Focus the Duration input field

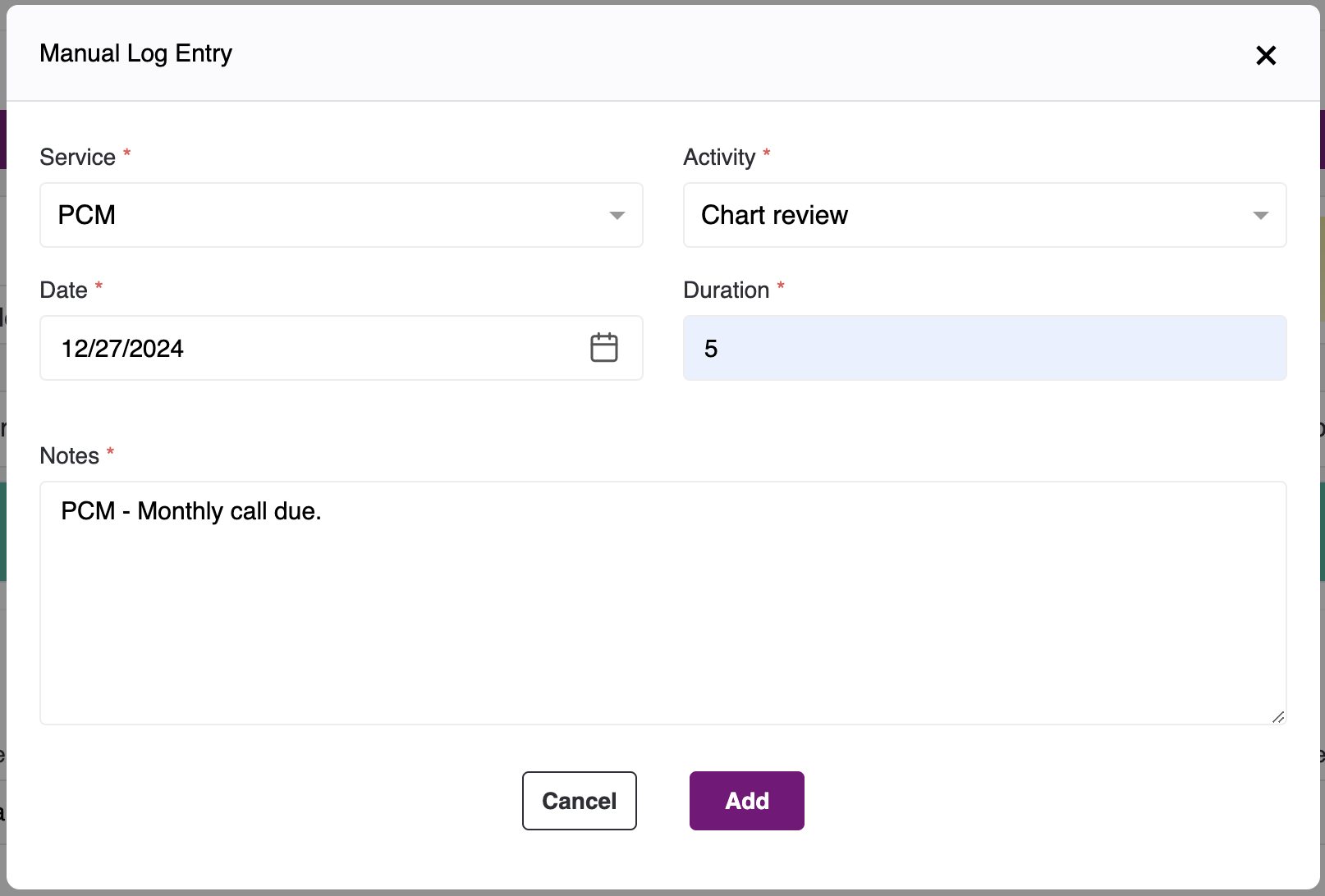tap(985, 348)
